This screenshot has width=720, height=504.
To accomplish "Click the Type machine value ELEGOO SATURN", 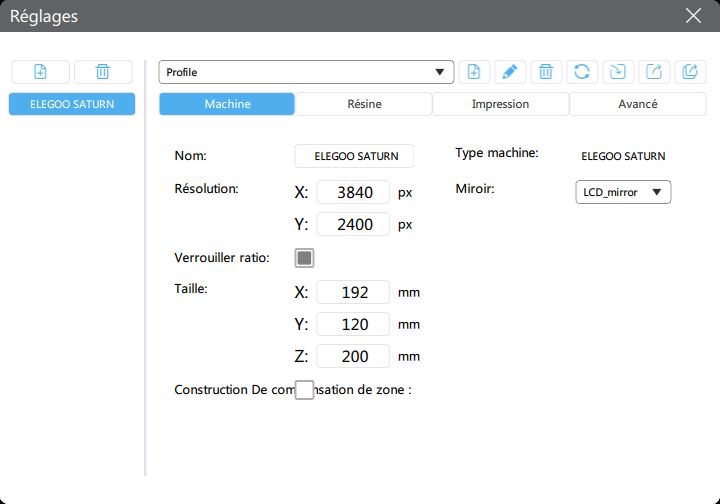I will pos(623,156).
